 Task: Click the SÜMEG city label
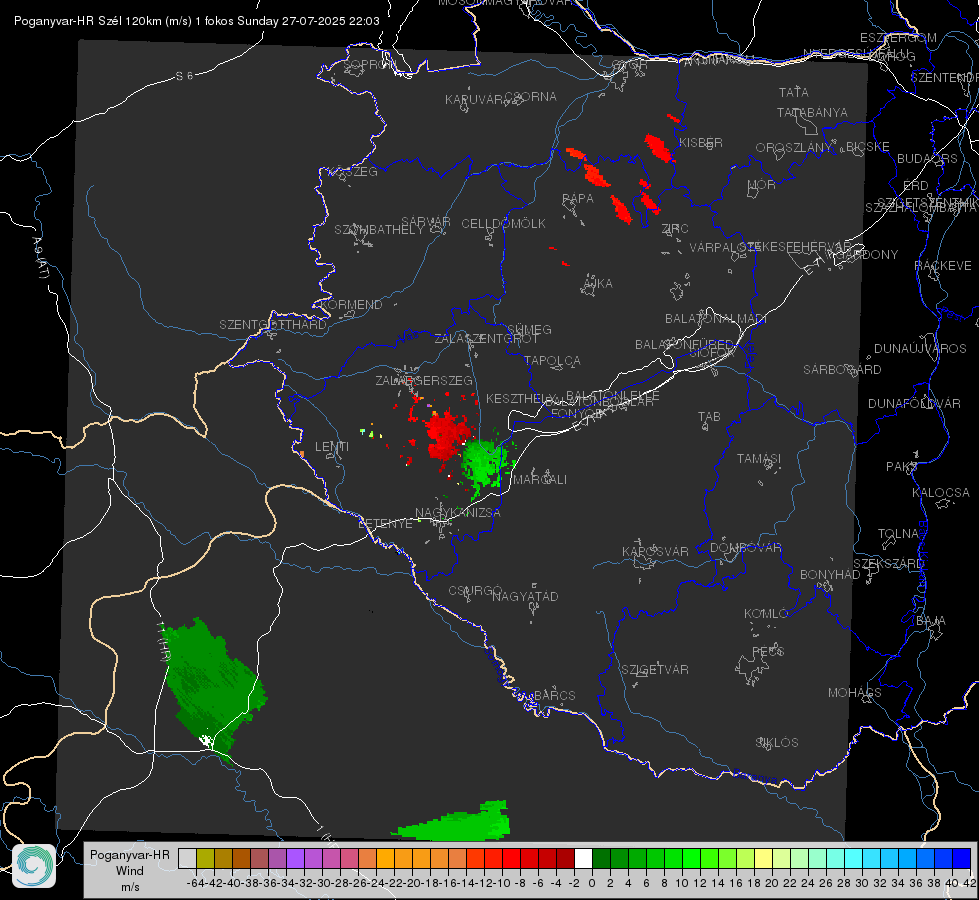(x=529, y=329)
